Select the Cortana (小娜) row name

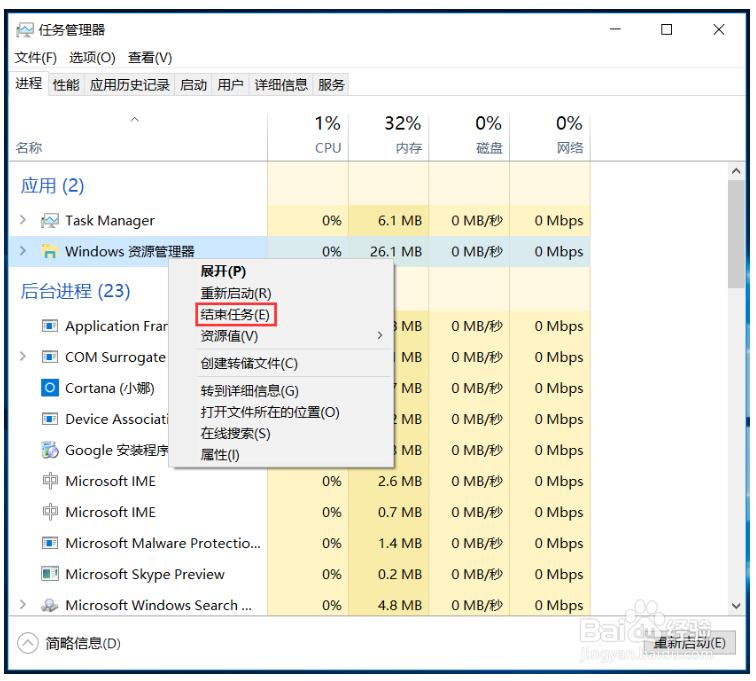pos(110,388)
